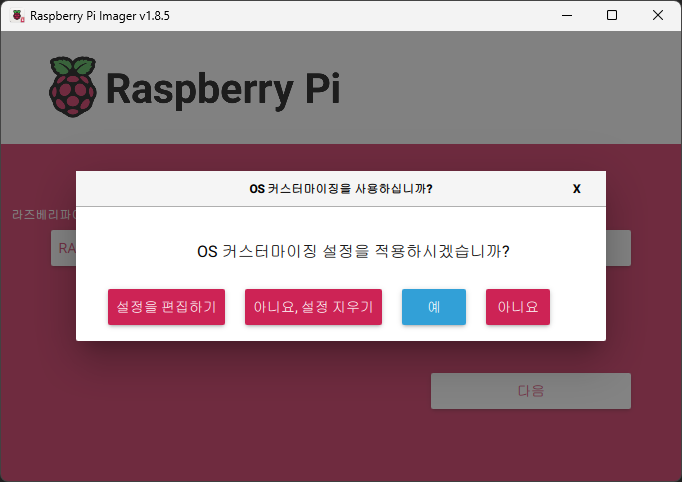Click the dimmed crimson area below the dialog
The height and width of the screenshot is (482, 682).
click(250, 410)
